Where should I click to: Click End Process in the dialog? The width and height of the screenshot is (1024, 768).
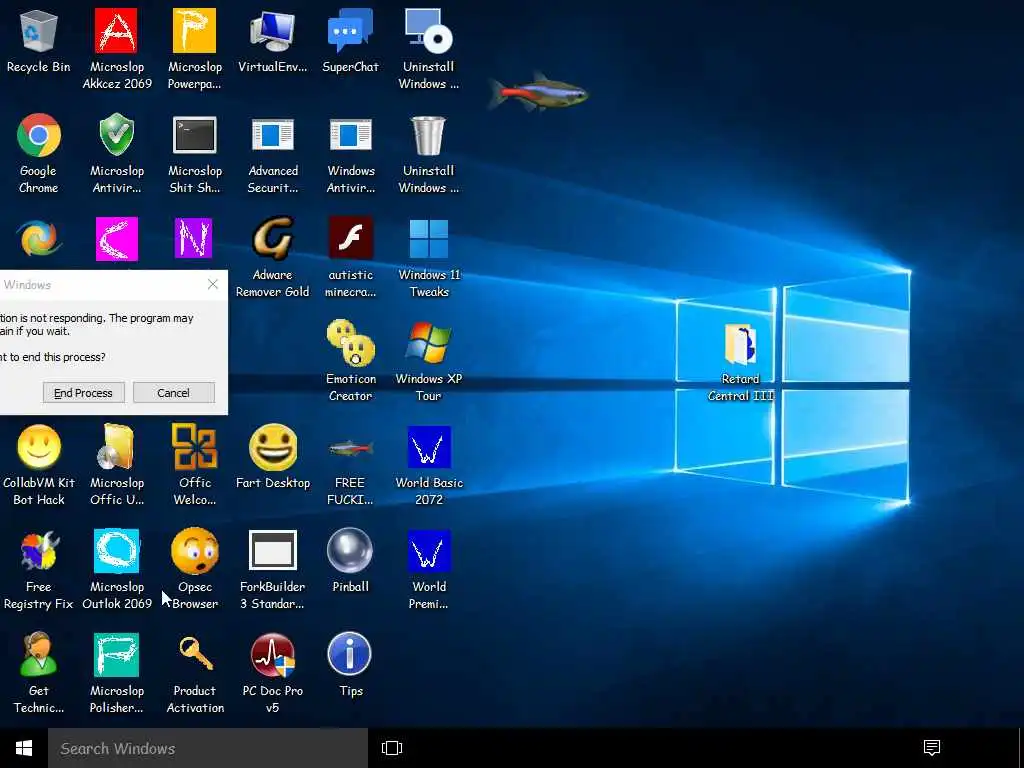(x=84, y=393)
